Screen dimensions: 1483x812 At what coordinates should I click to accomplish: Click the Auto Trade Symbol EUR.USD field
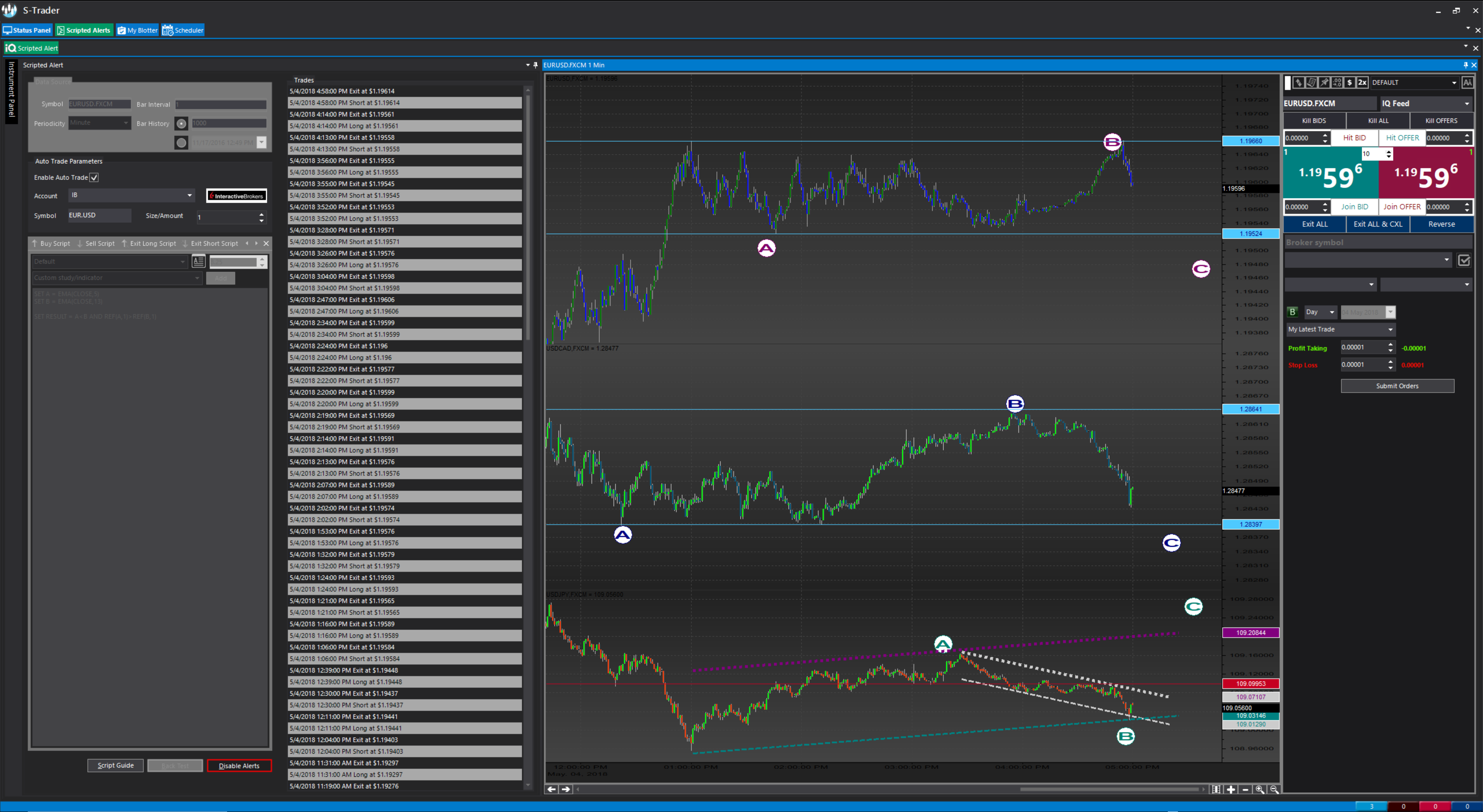click(x=100, y=215)
